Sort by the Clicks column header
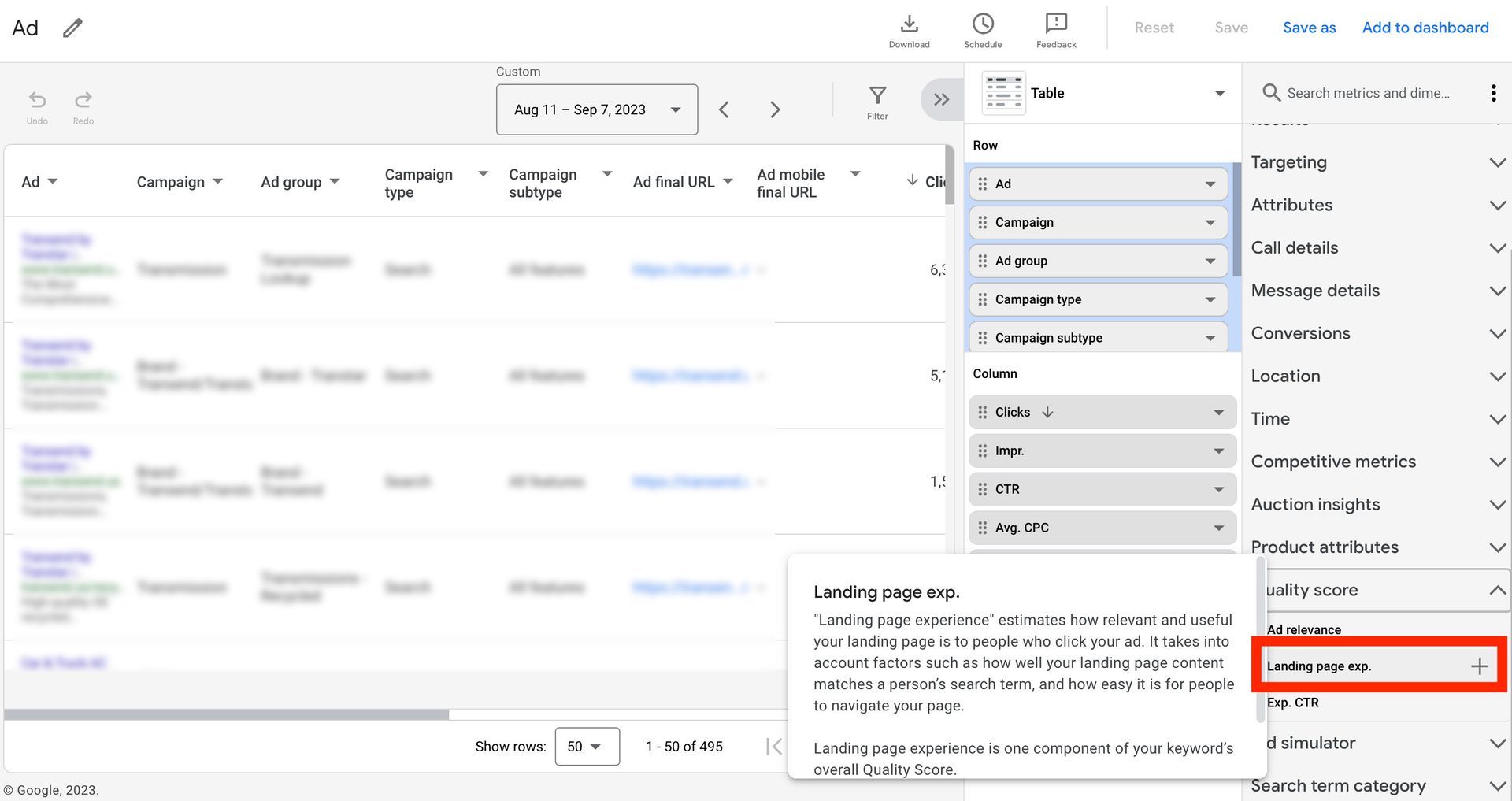Image resolution: width=1512 pixels, height=801 pixels. pyautogui.click(x=926, y=181)
